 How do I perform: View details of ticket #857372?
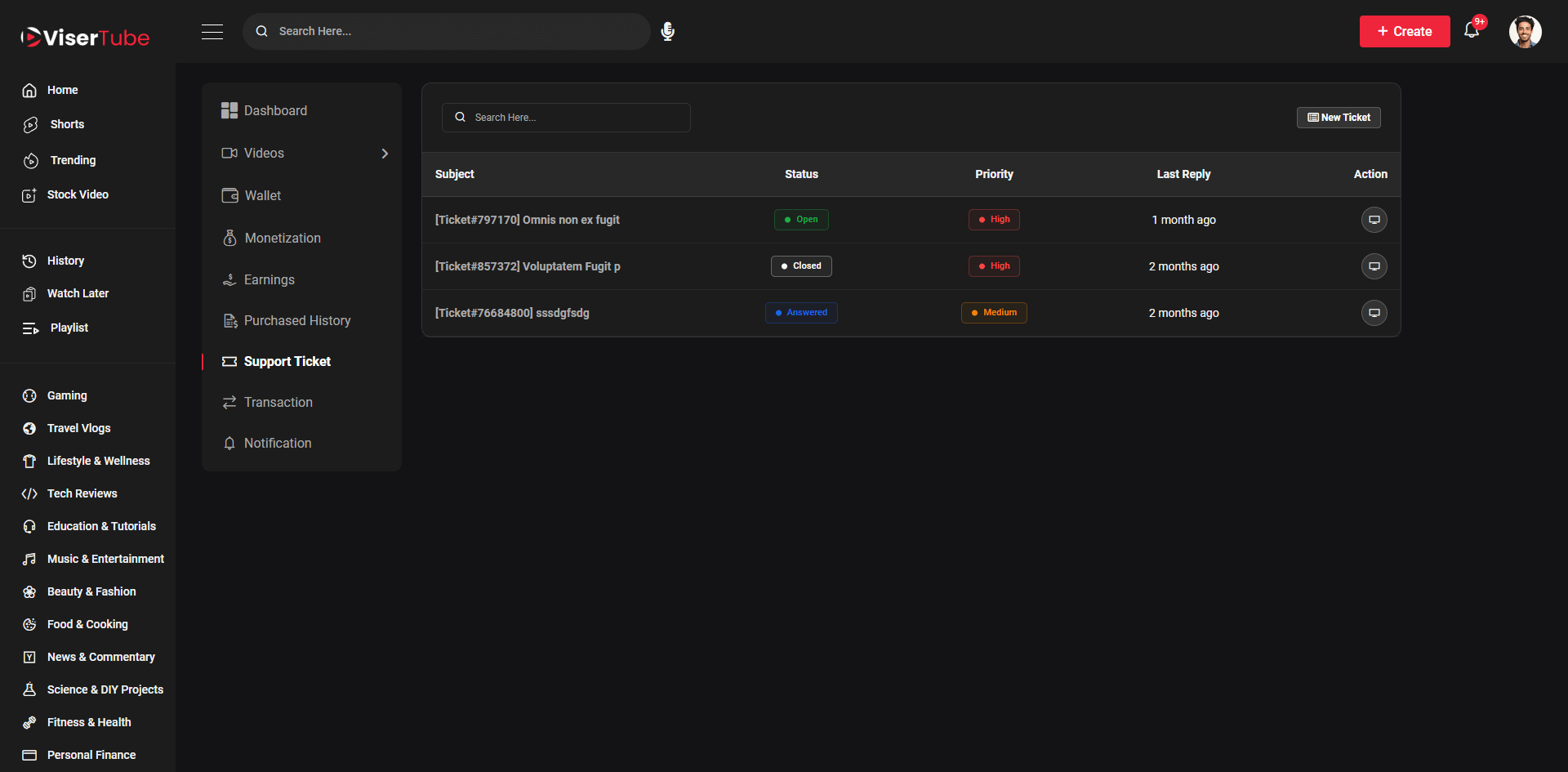1374,266
